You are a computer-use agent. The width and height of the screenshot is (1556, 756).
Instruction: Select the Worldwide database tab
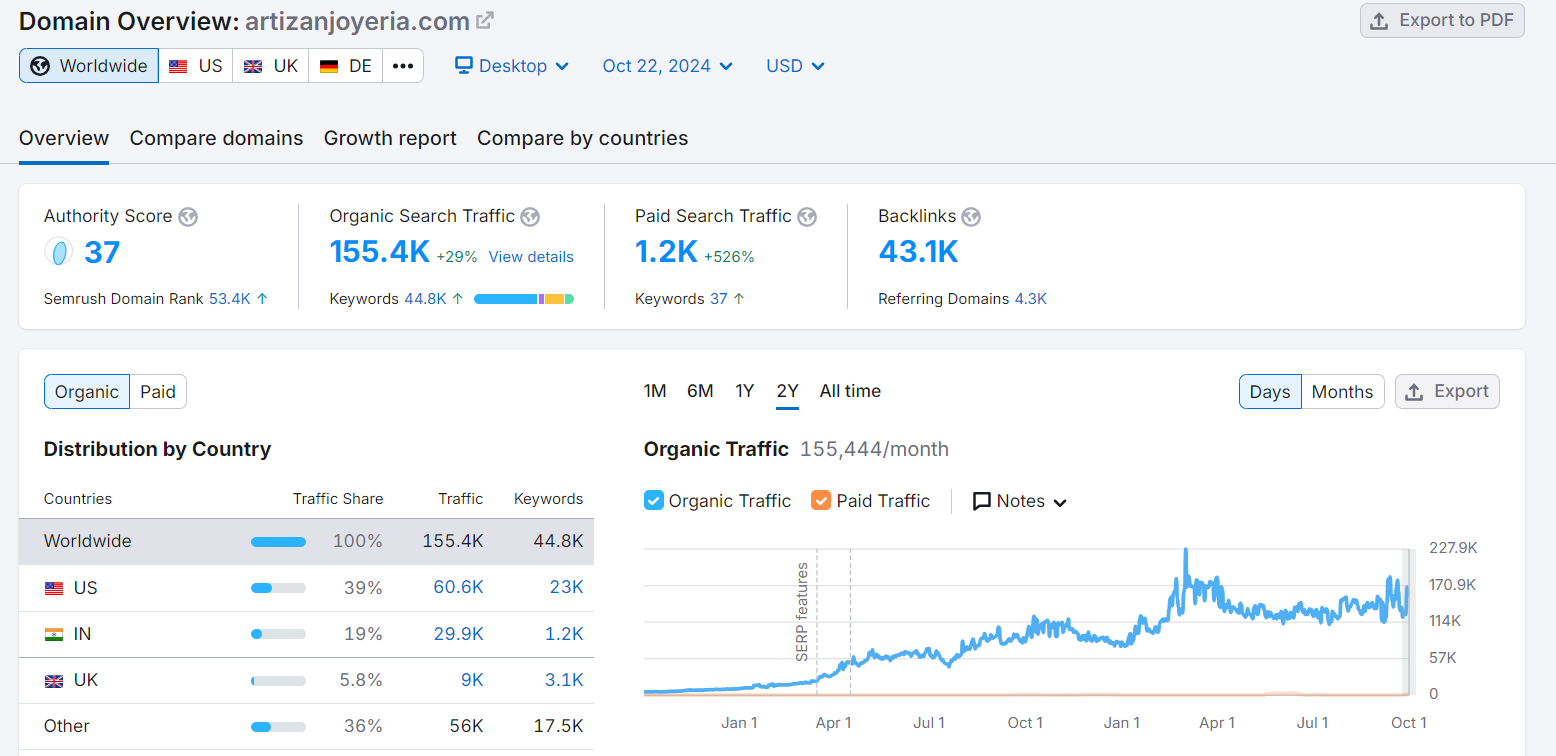[89, 66]
